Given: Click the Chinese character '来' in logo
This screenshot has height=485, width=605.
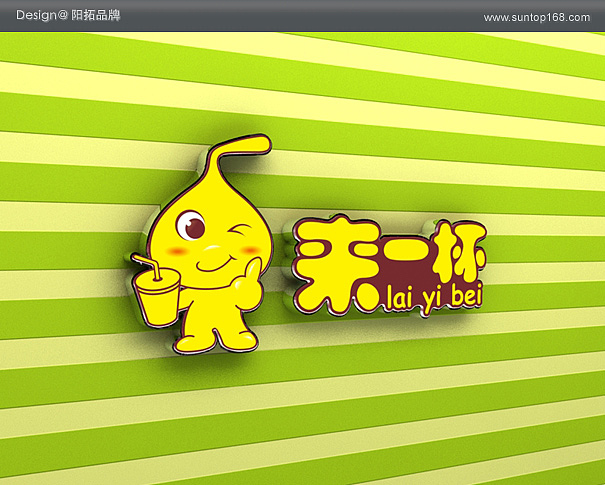Looking at the screenshot, I should pyautogui.click(x=336, y=264).
